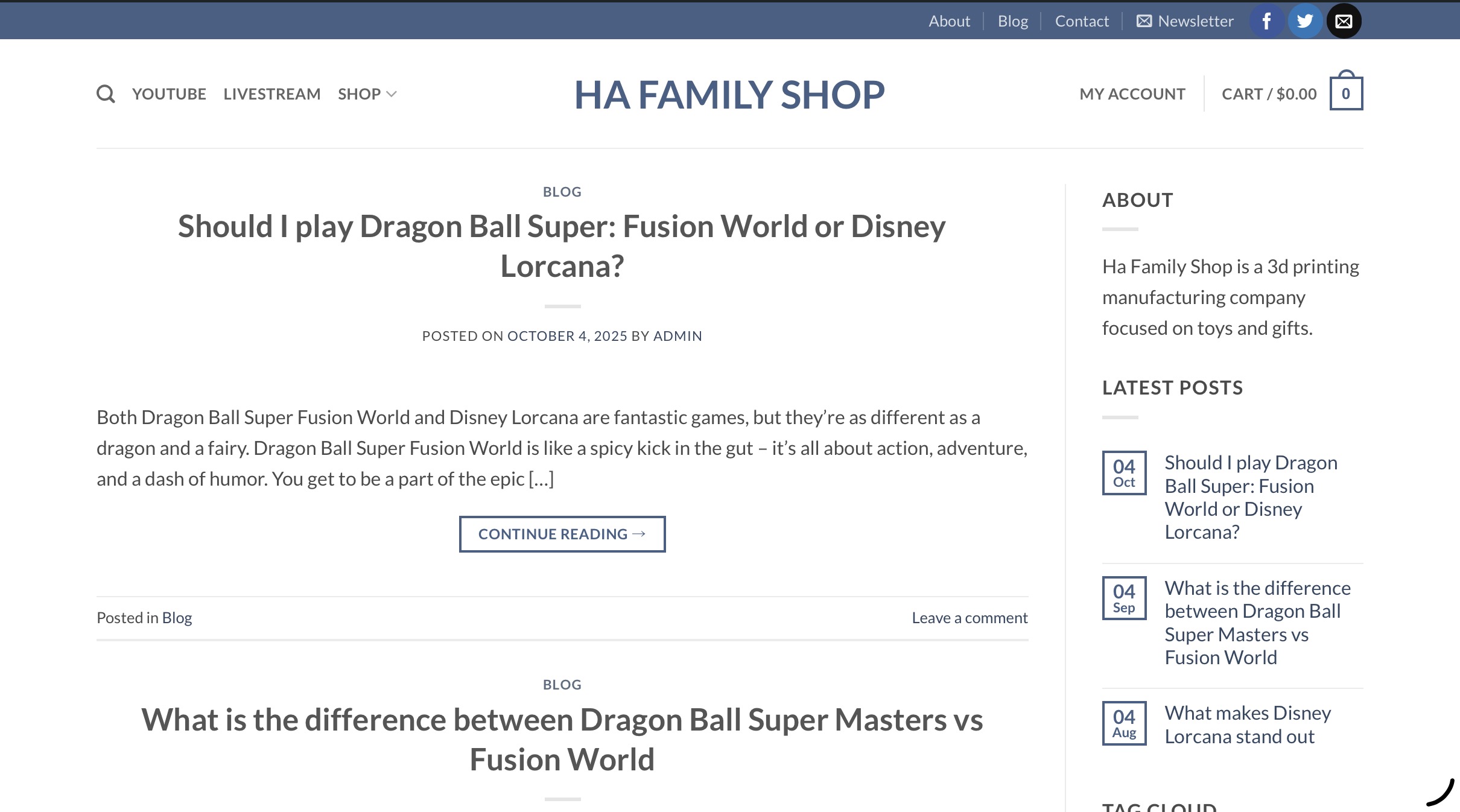Click the 04 Sep date badge
Screen dimensions: 1460x812
pos(1125,598)
